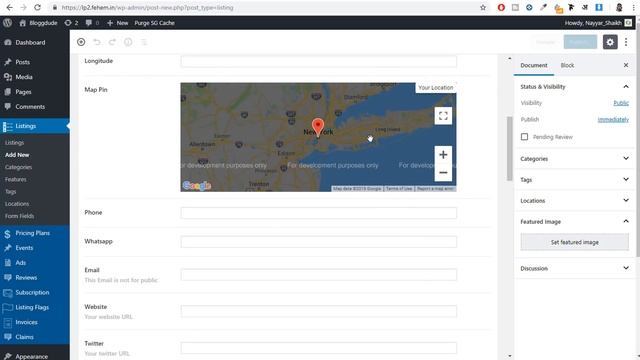This screenshot has width=640, height=360.
Task: Open Tags submenu under Listings
Action: [11, 191]
